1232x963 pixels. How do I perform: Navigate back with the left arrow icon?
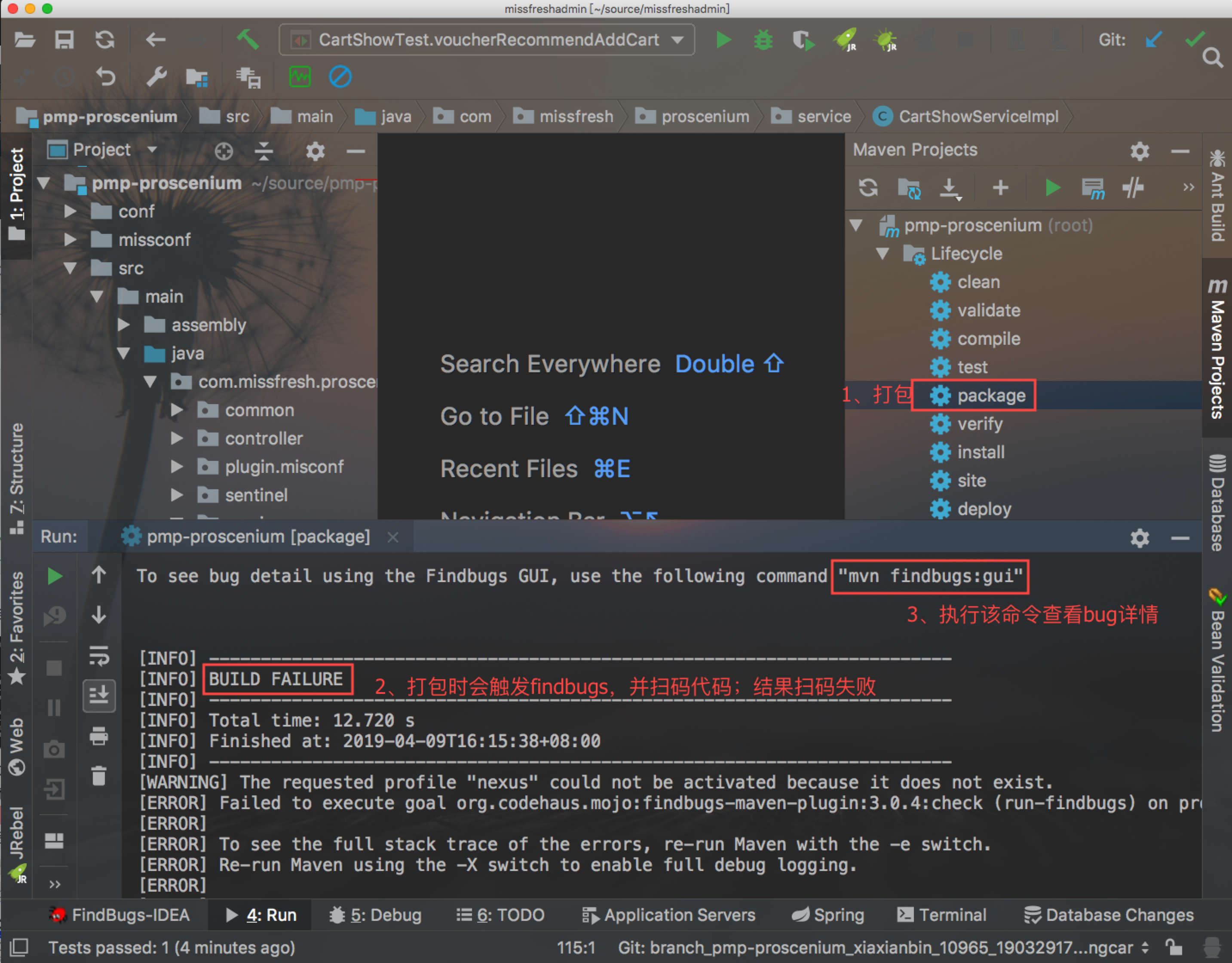pyautogui.click(x=155, y=40)
